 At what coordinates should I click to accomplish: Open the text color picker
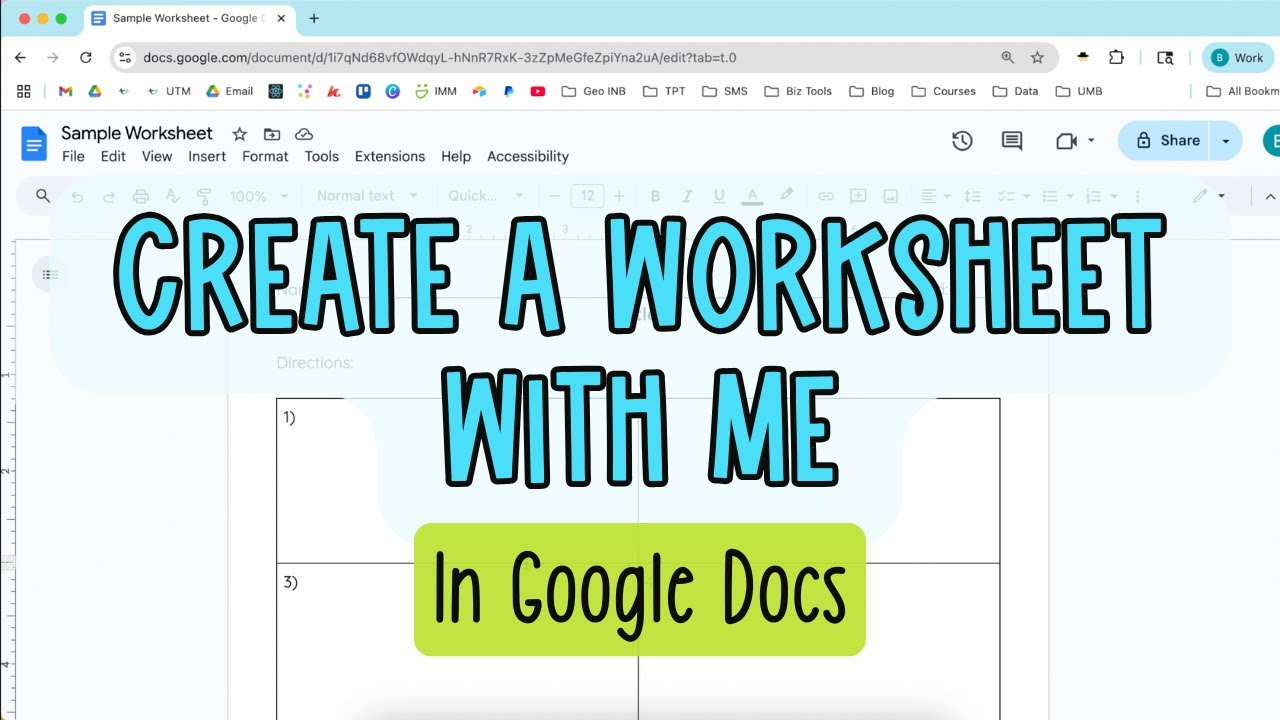pyautogui.click(x=752, y=196)
